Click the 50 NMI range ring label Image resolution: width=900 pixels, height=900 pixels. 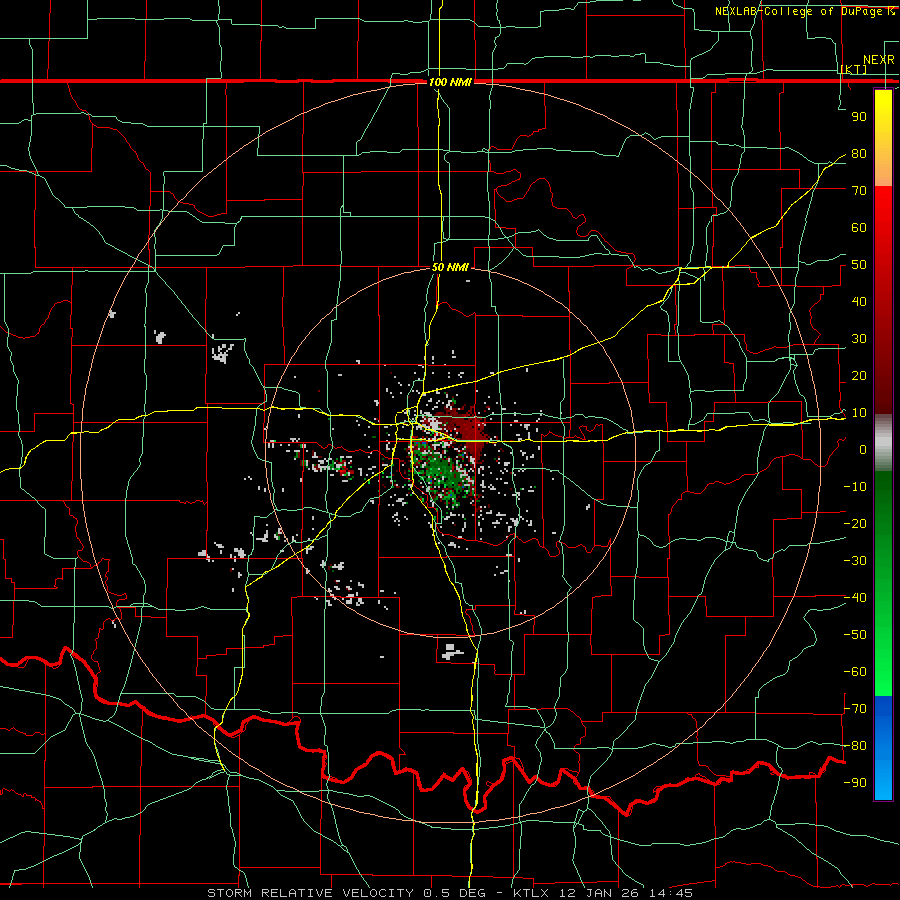tap(450, 267)
